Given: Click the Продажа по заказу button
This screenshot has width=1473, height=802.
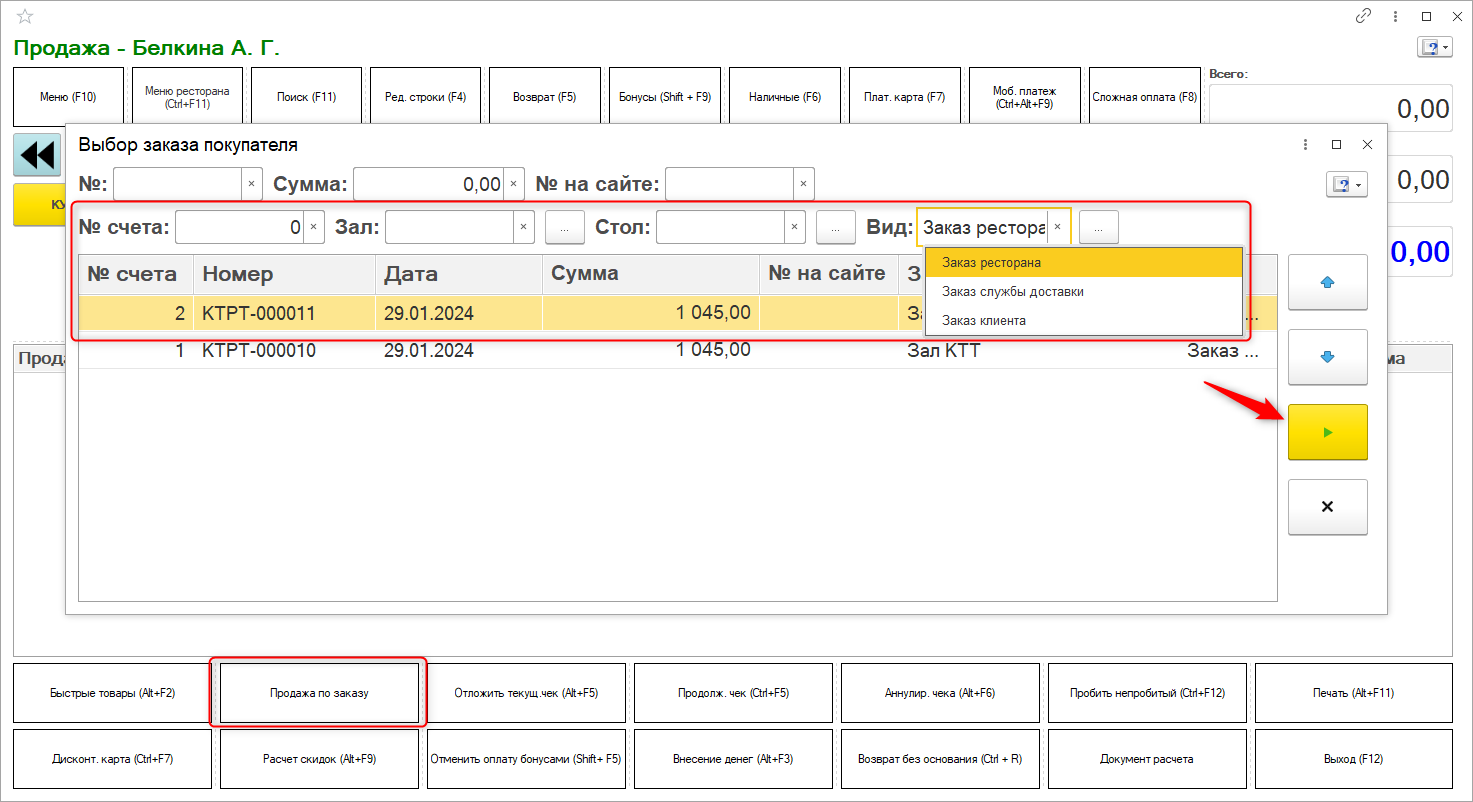Looking at the screenshot, I should click(x=319, y=693).
